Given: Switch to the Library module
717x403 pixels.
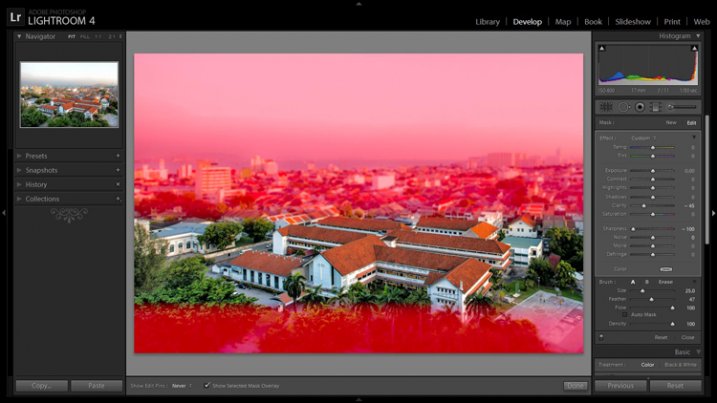Looking at the screenshot, I should tap(488, 21).
